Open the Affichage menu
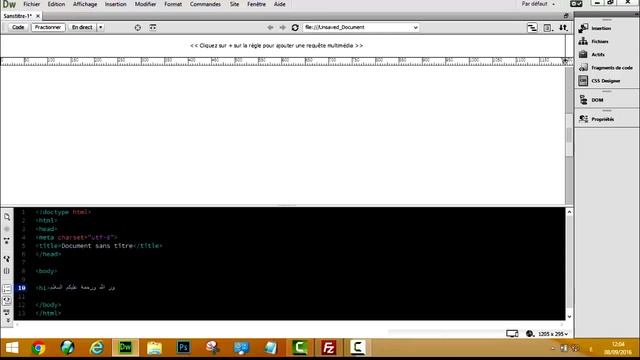 (x=85, y=4)
